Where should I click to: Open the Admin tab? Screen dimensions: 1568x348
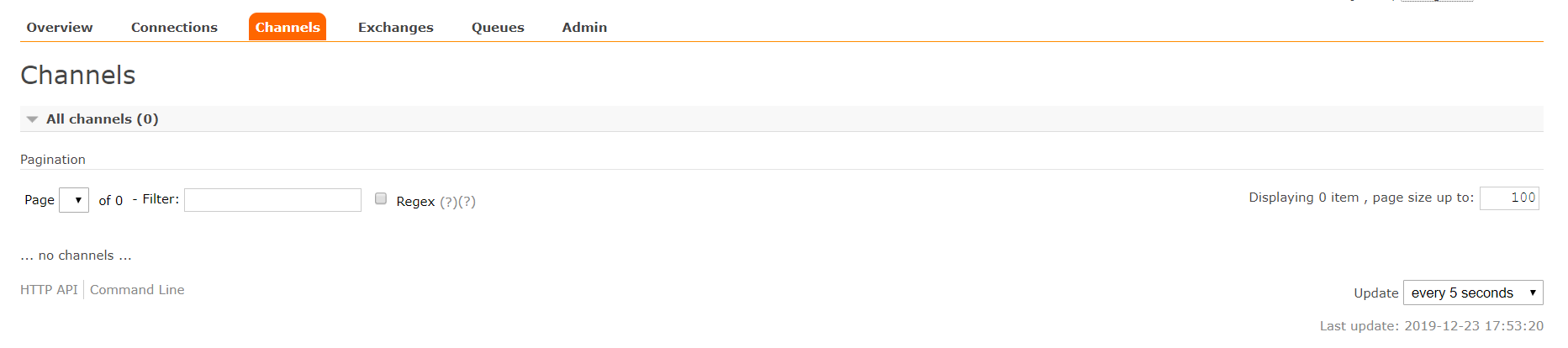click(x=584, y=27)
